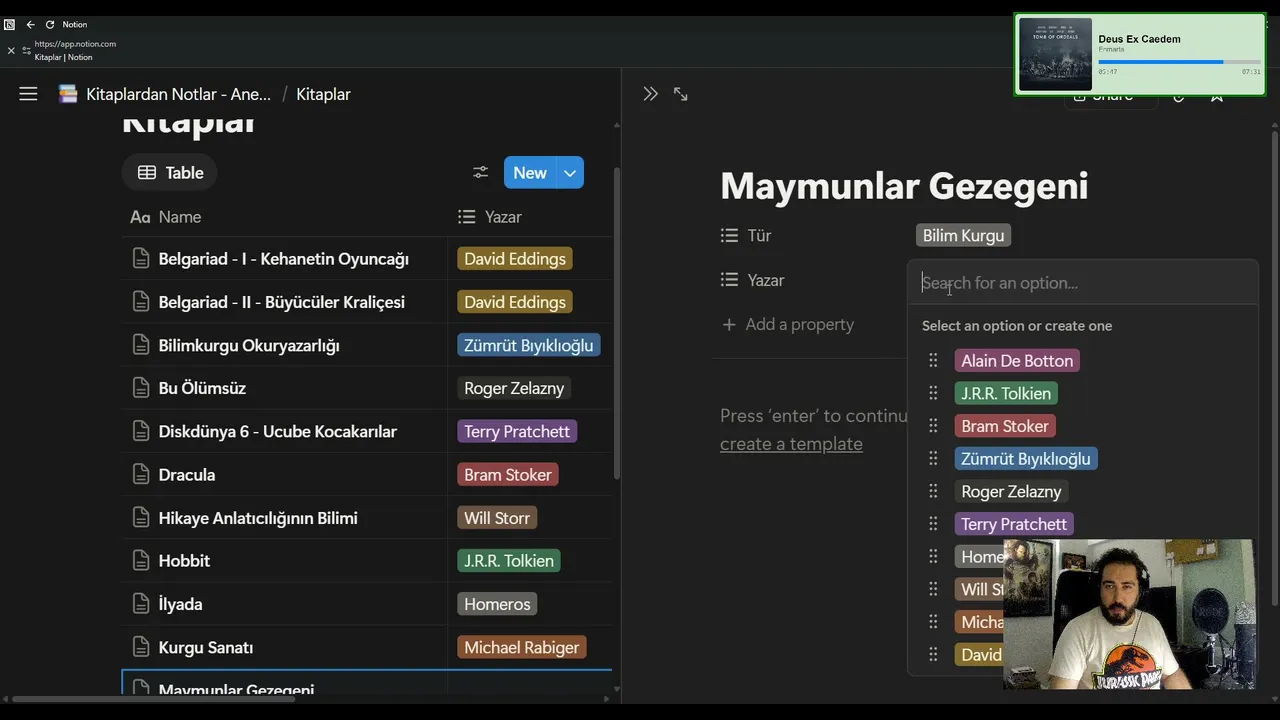Open site settings icon beside the URL
The width and height of the screenshot is (1280, 720).
(x=25, y=50)
